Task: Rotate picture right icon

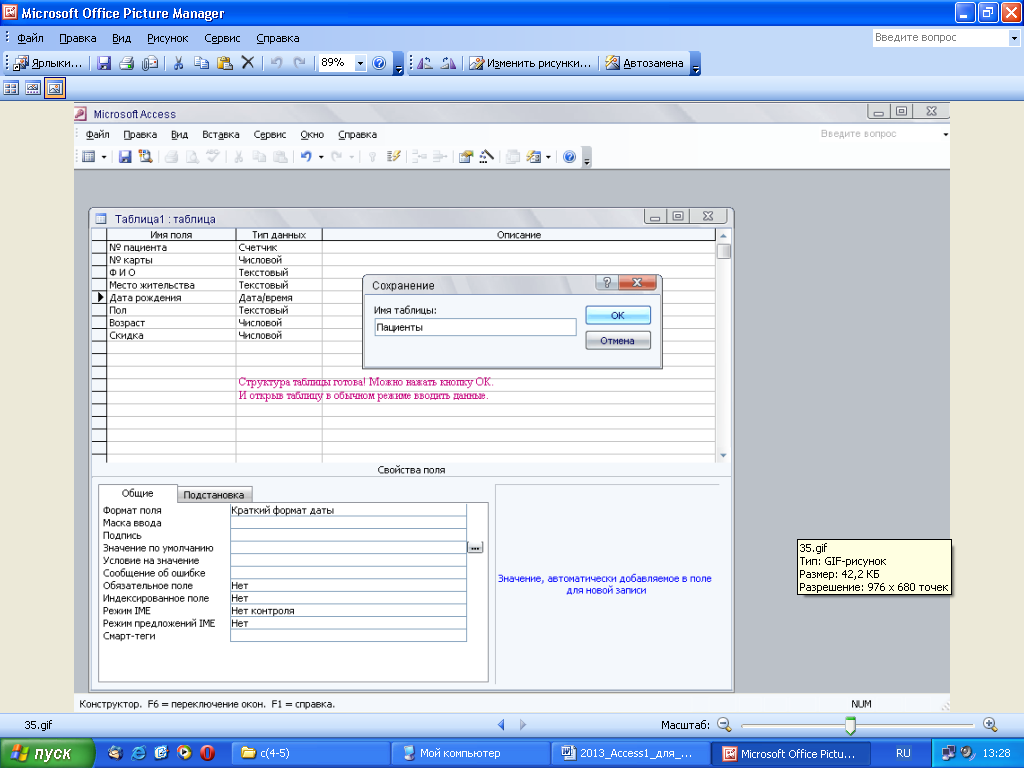Action: (448, 63)
